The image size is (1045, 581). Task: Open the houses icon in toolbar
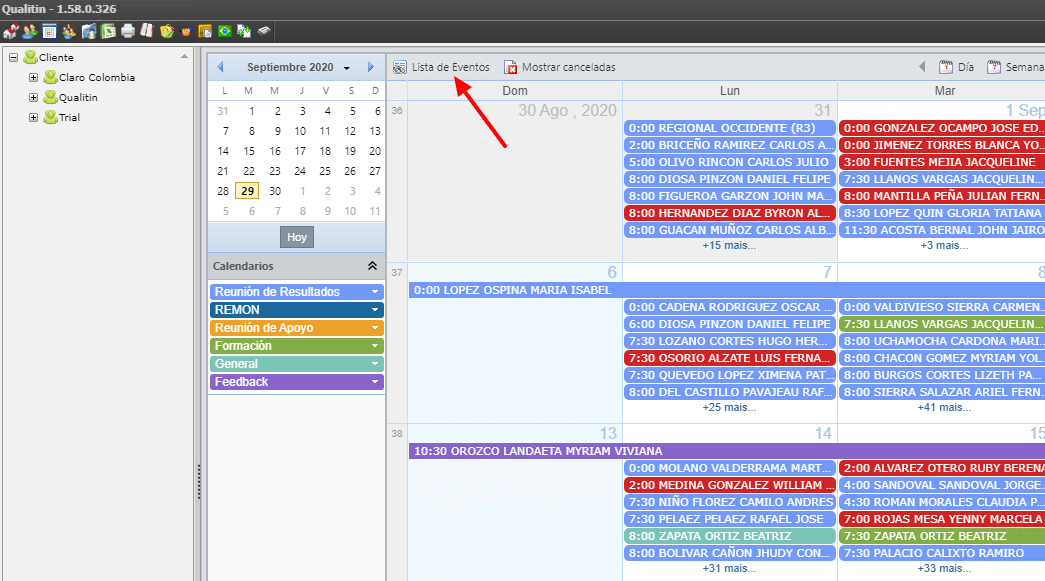point(11,31)
